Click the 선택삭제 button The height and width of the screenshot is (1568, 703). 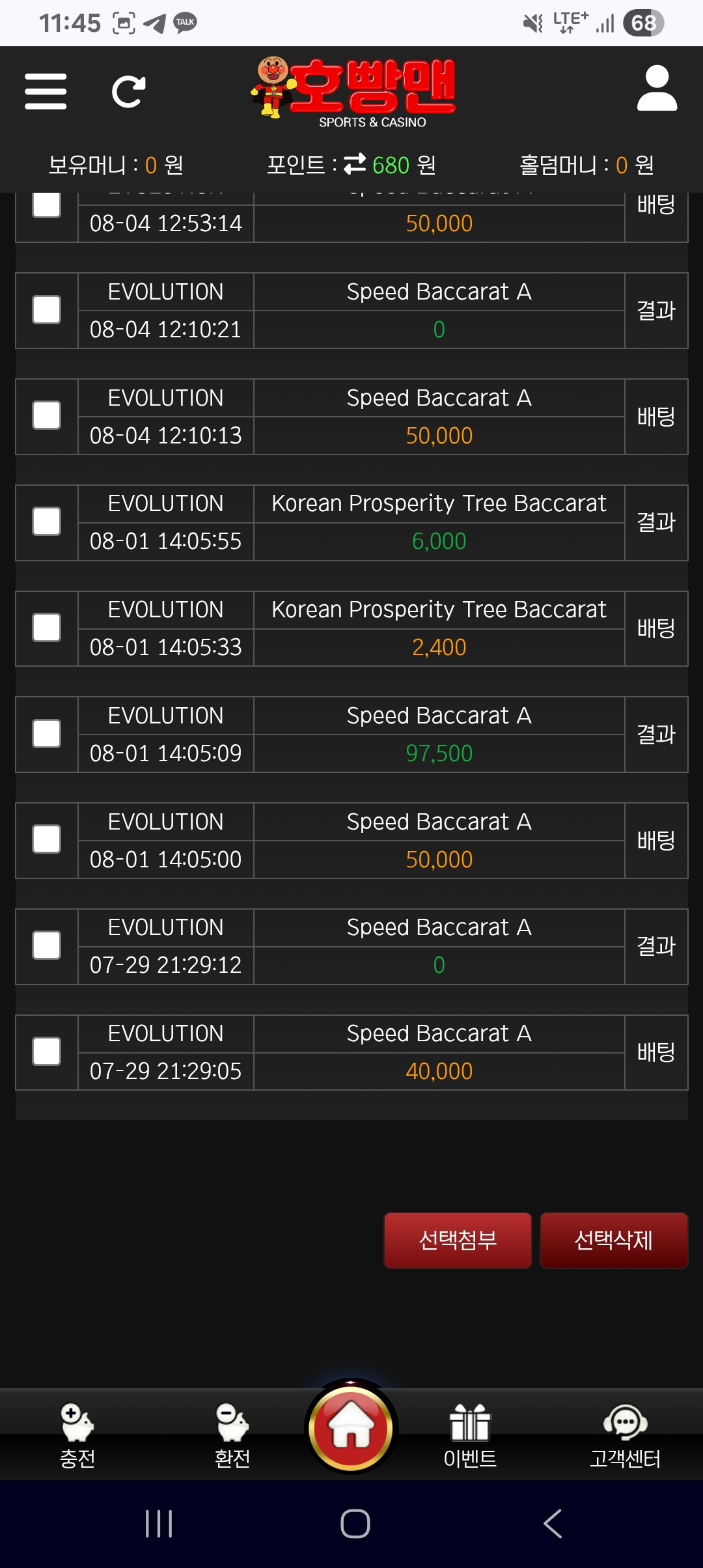613,1240
